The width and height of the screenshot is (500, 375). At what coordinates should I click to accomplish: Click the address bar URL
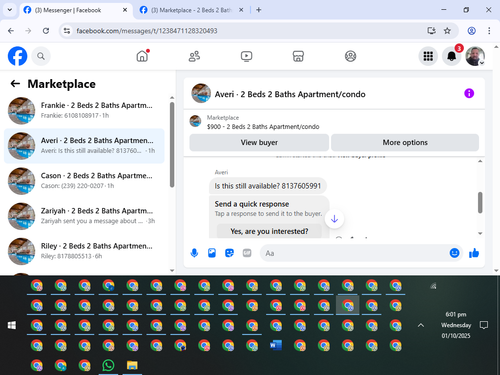pyautogui.click(x=147, y=31)
